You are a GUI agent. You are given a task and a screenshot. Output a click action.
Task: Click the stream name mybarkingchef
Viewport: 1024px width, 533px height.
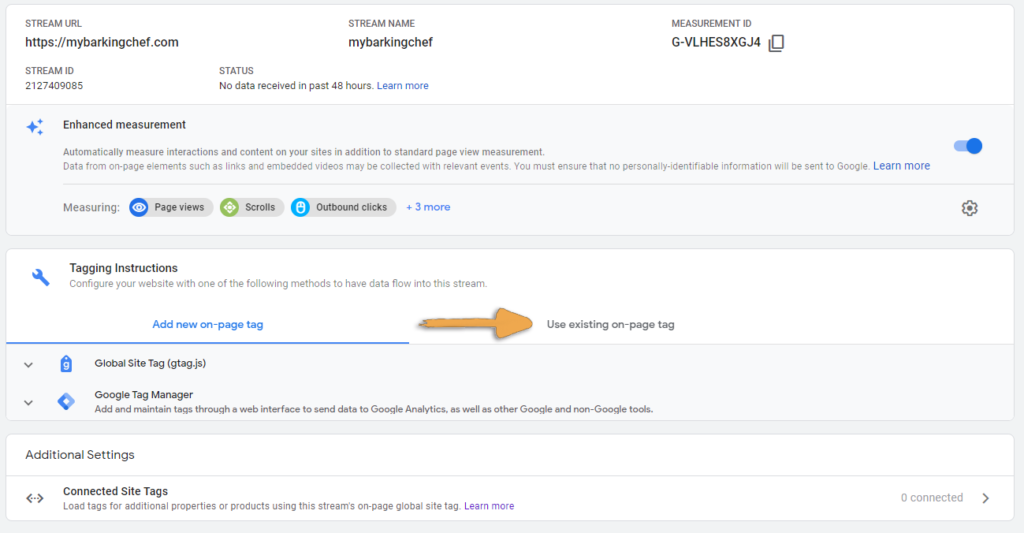coord(391,42)
